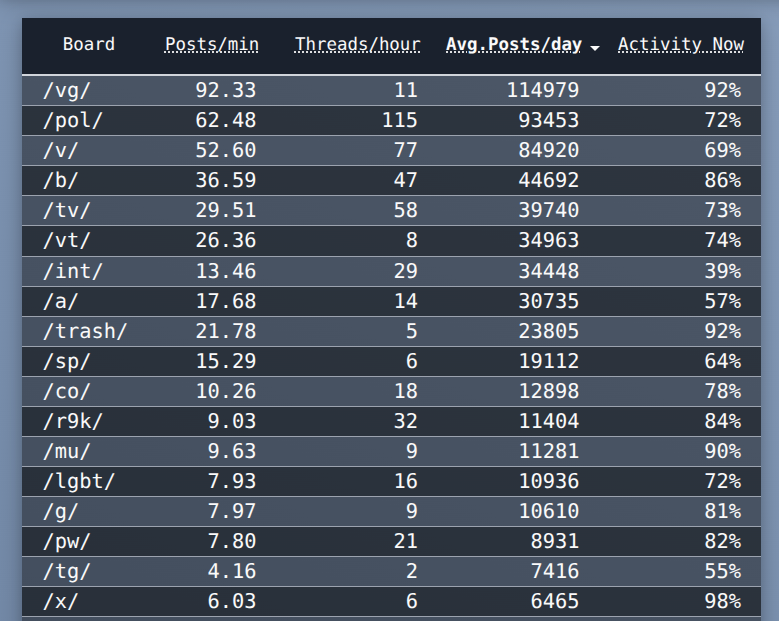The width and height of the screenshot is (779, 621).
Task: Click posts/min value 17.68
Action: [x=226, y=301]
